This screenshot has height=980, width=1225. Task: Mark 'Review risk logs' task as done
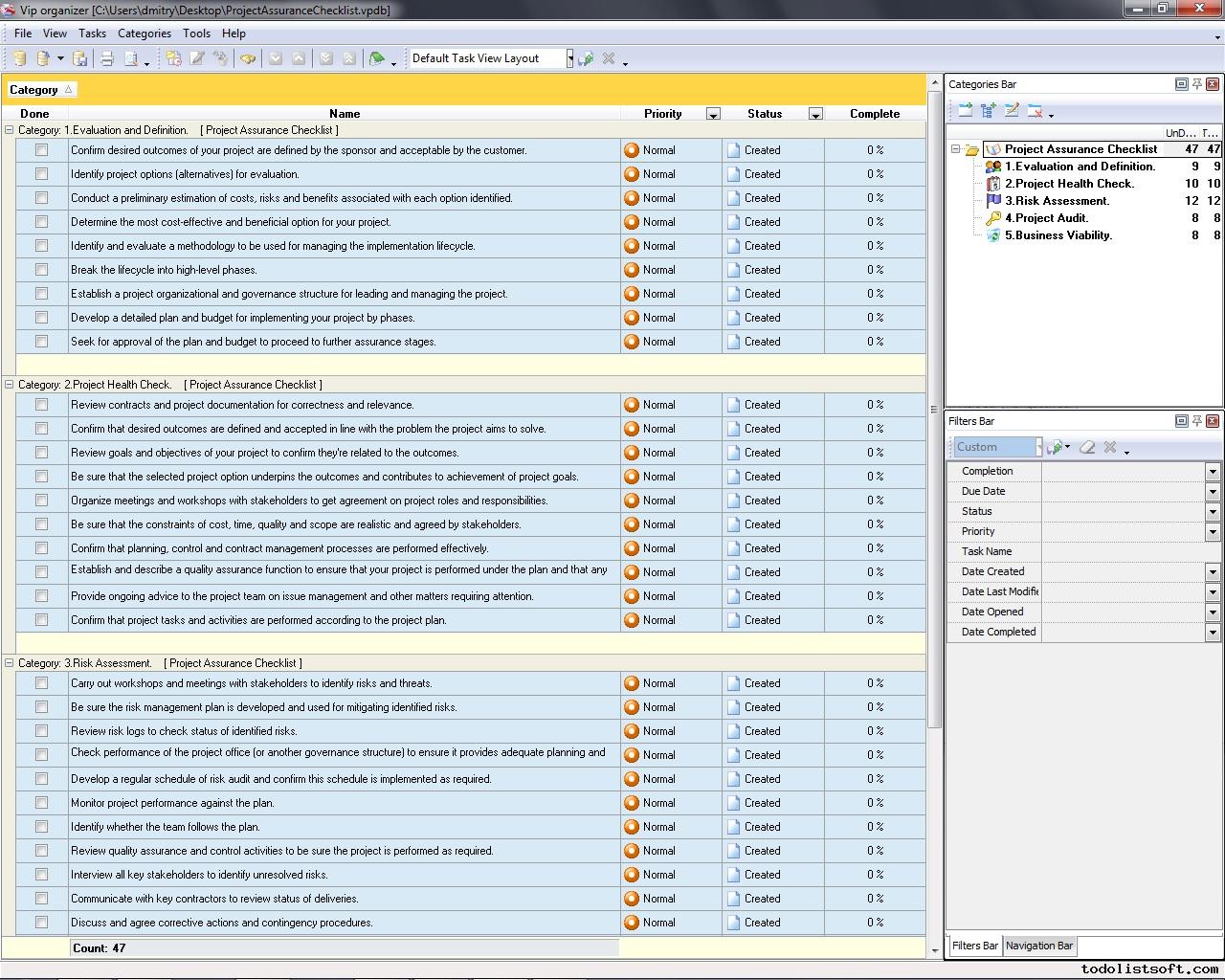click(41, 731)
